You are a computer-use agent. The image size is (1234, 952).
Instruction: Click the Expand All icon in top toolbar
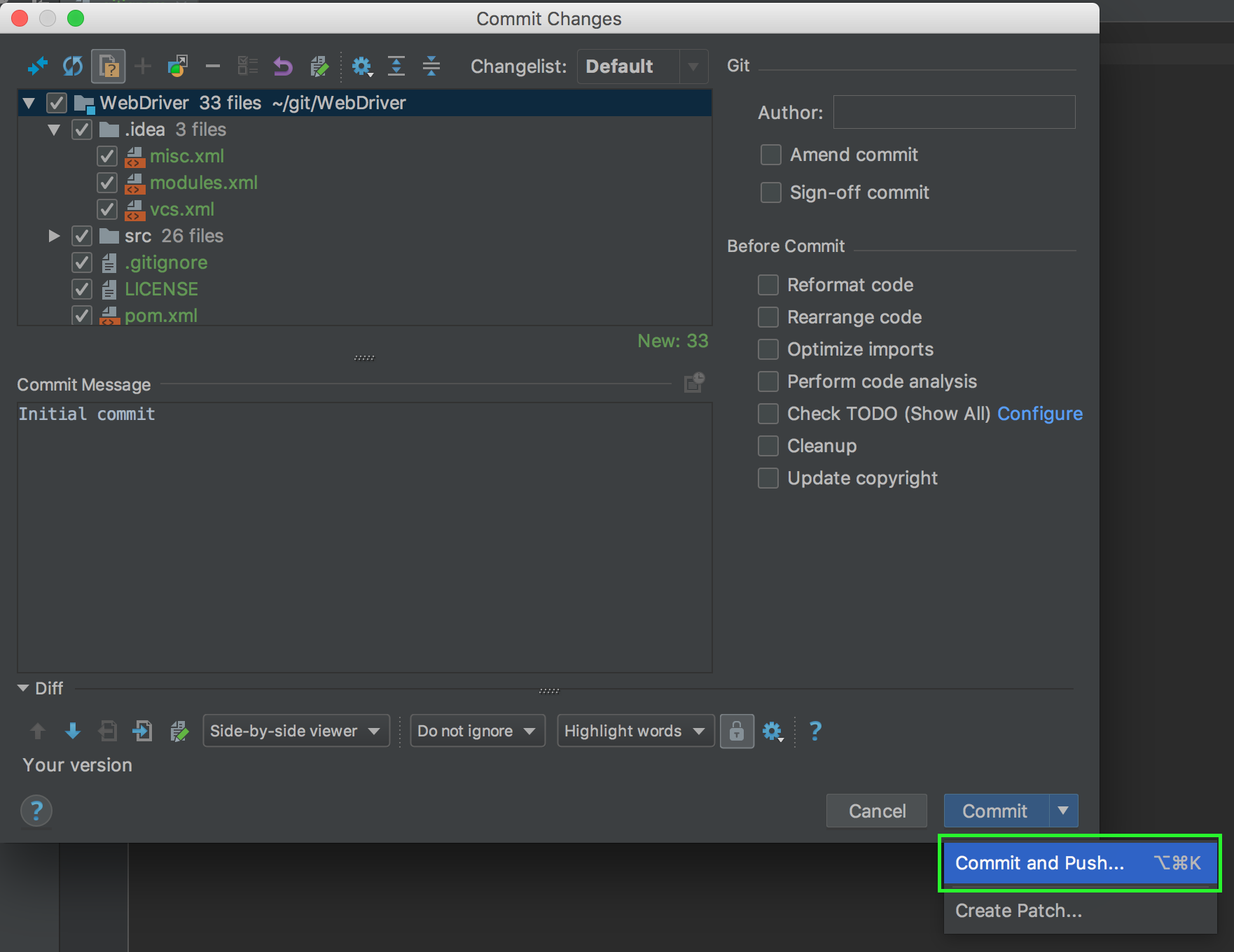pos(396,66)
